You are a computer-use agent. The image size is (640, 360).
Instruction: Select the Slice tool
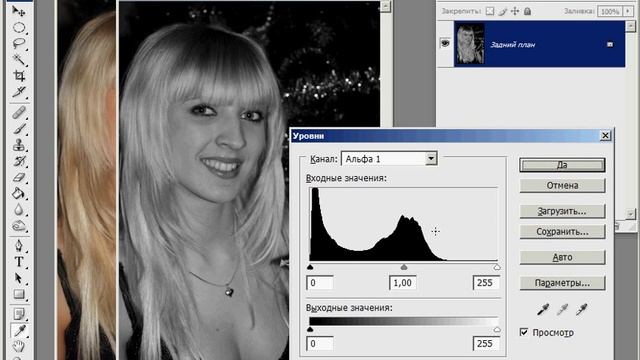[x=19, y=92]
